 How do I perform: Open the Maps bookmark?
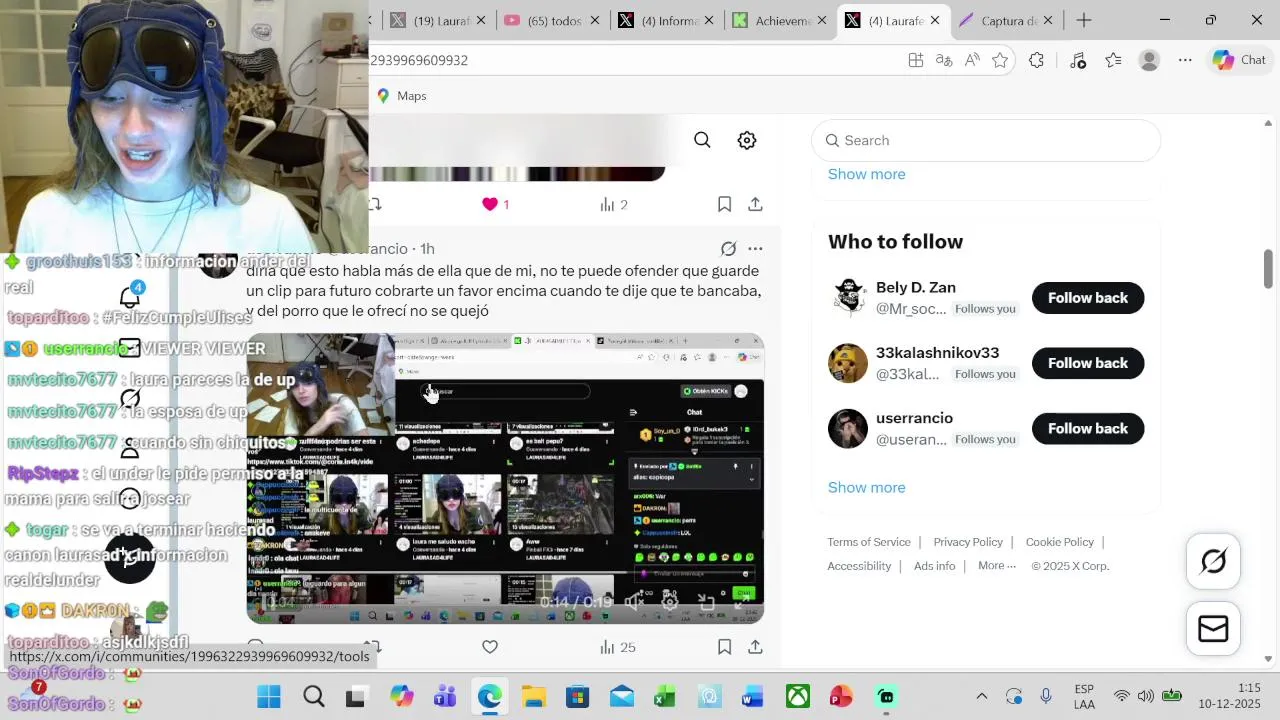402,96
